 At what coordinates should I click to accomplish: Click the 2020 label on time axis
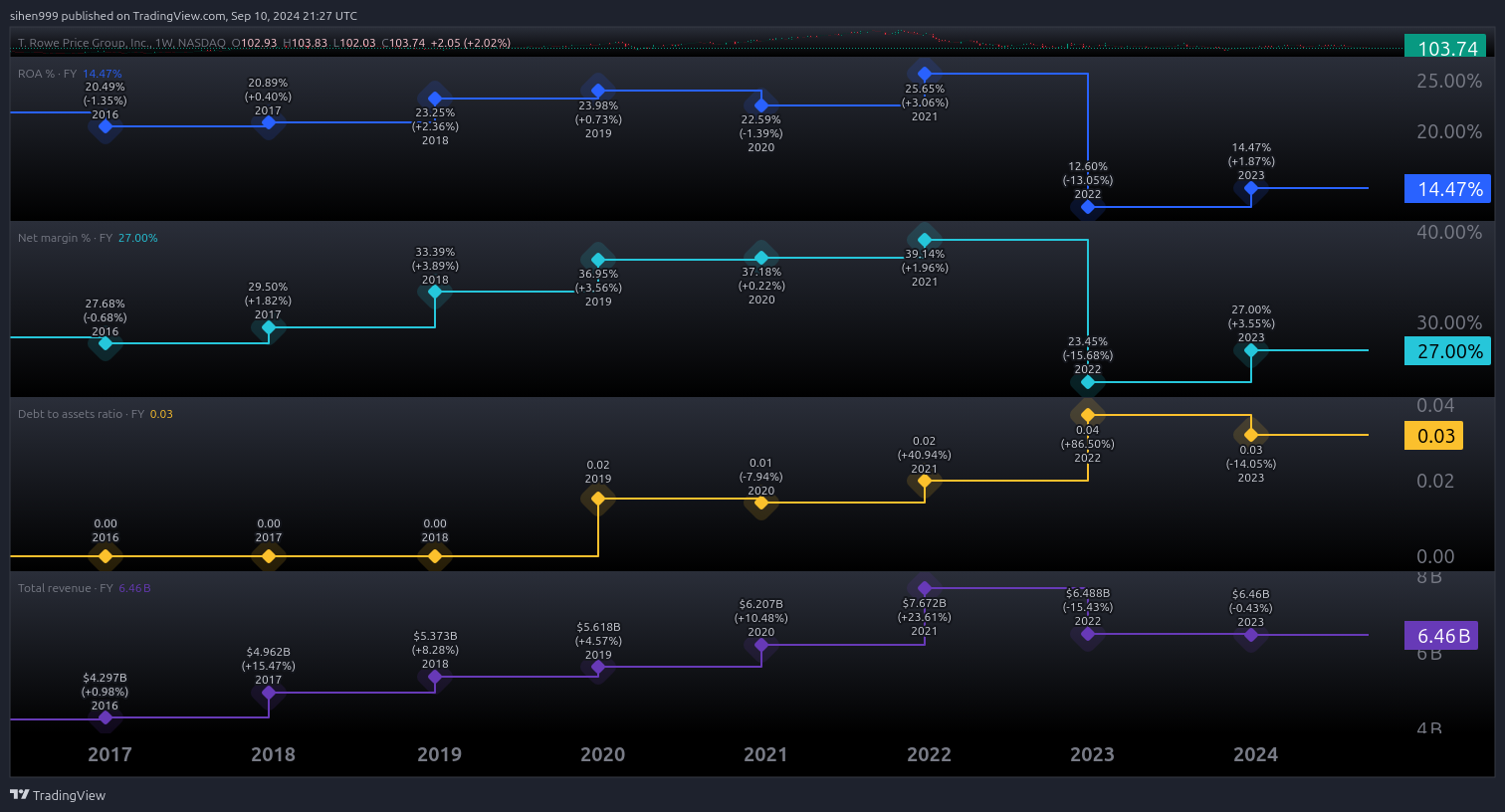point(602,754)
